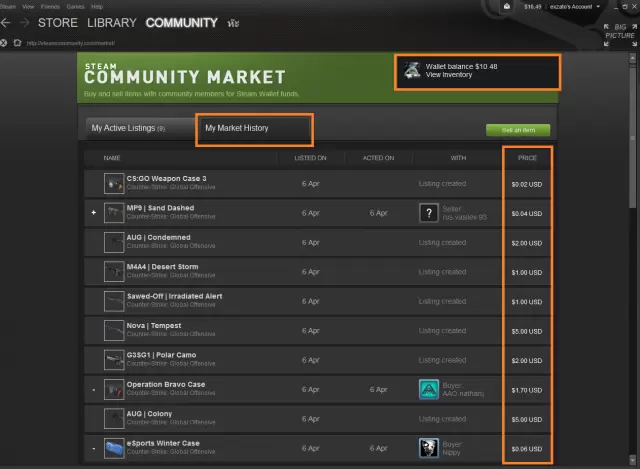The width and height of the screenshot is (640, 469).
Task: Switch to My Active Listings tab
Action: (140, 128)
